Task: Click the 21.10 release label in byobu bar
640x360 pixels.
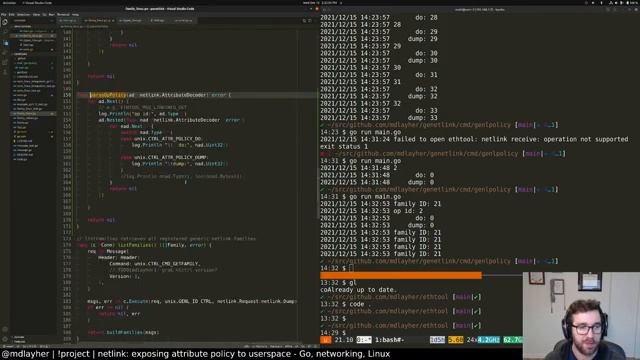Action: point(344,340)
